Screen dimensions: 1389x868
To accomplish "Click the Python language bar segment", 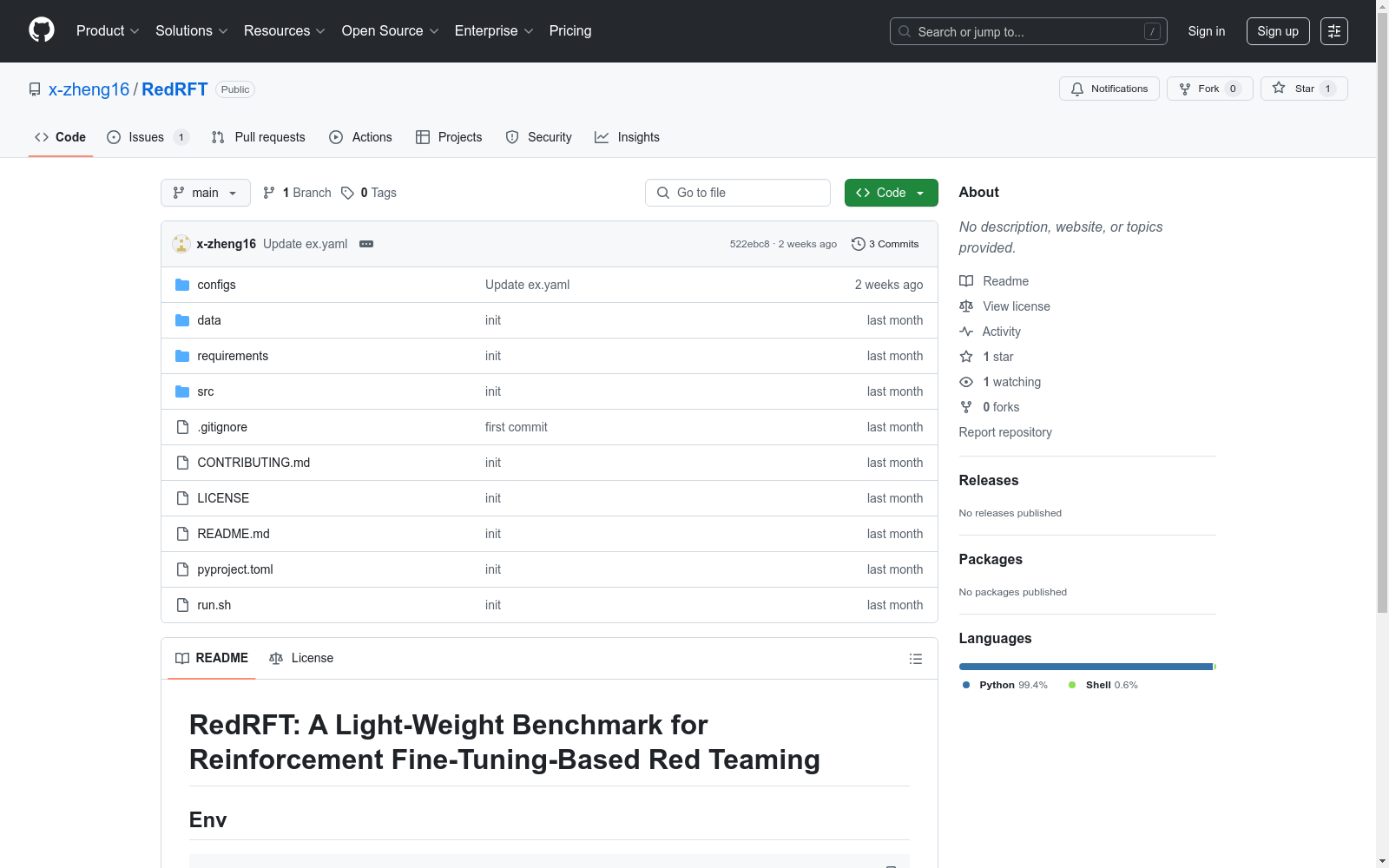I will pos(1085,667).
